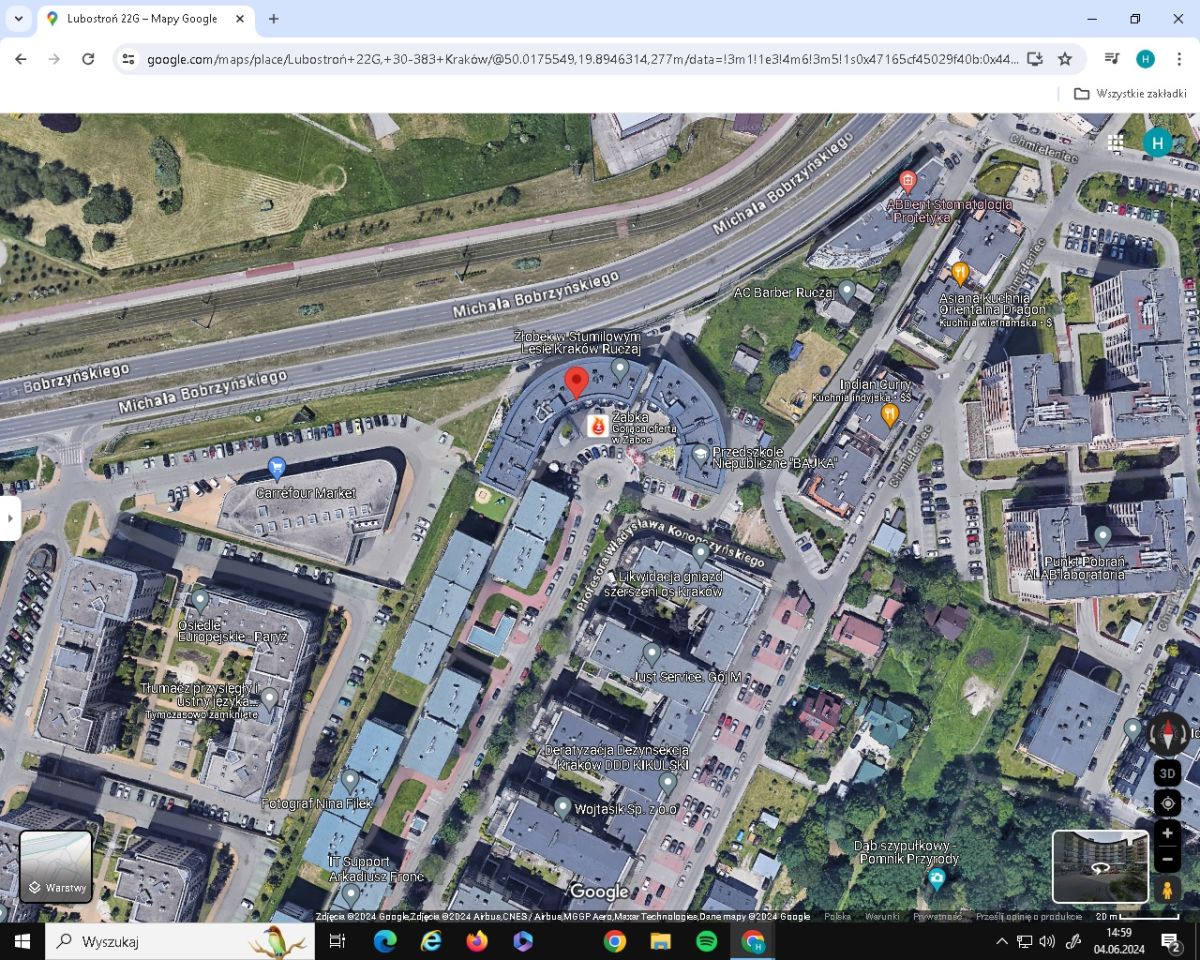1200x960 pixels.
Task: Click Żłobek w Stumilowym Lesie marker
Action: click(620, 368)
